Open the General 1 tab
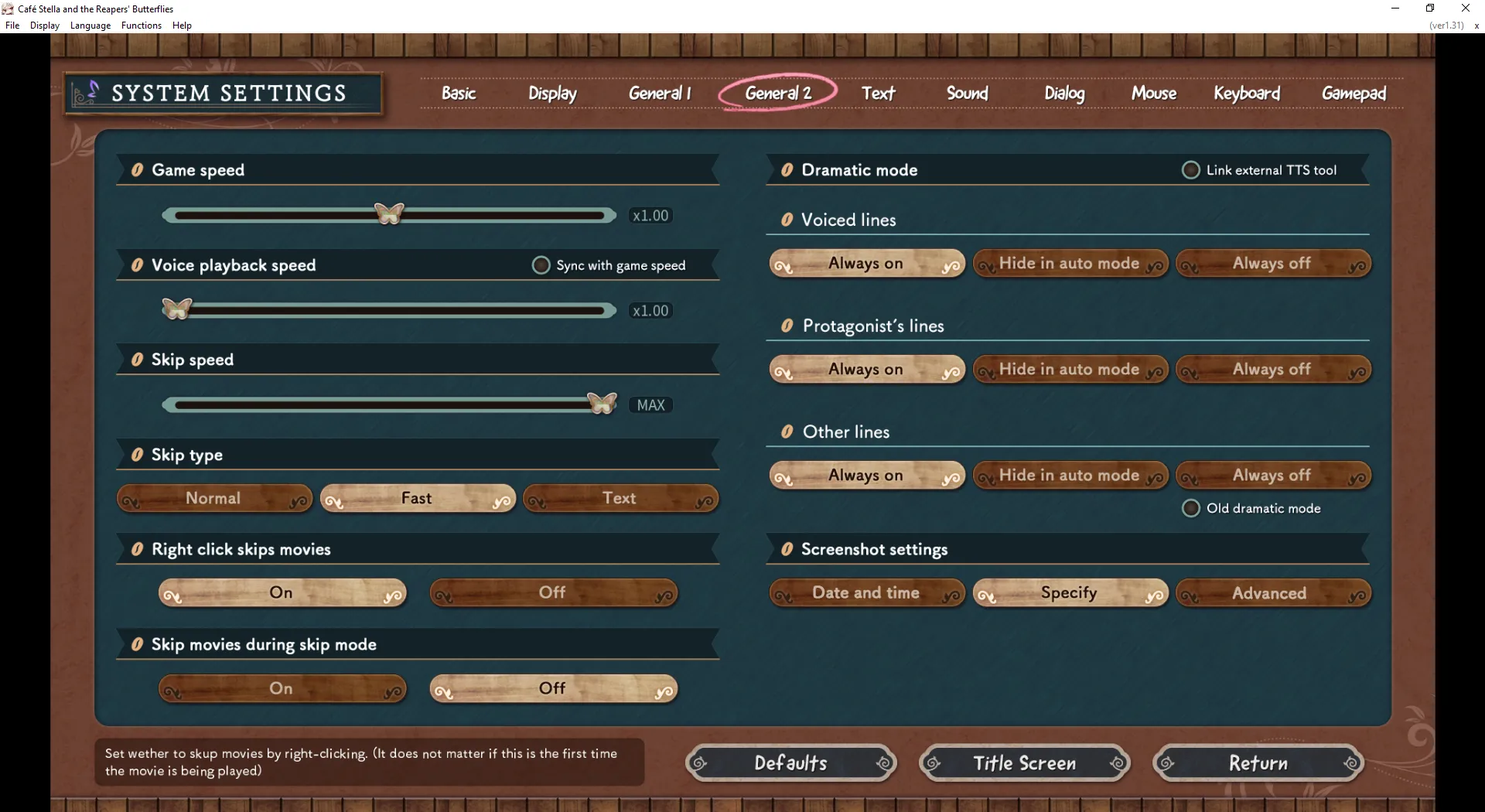 pyautogui.click(x=660, y=94)
